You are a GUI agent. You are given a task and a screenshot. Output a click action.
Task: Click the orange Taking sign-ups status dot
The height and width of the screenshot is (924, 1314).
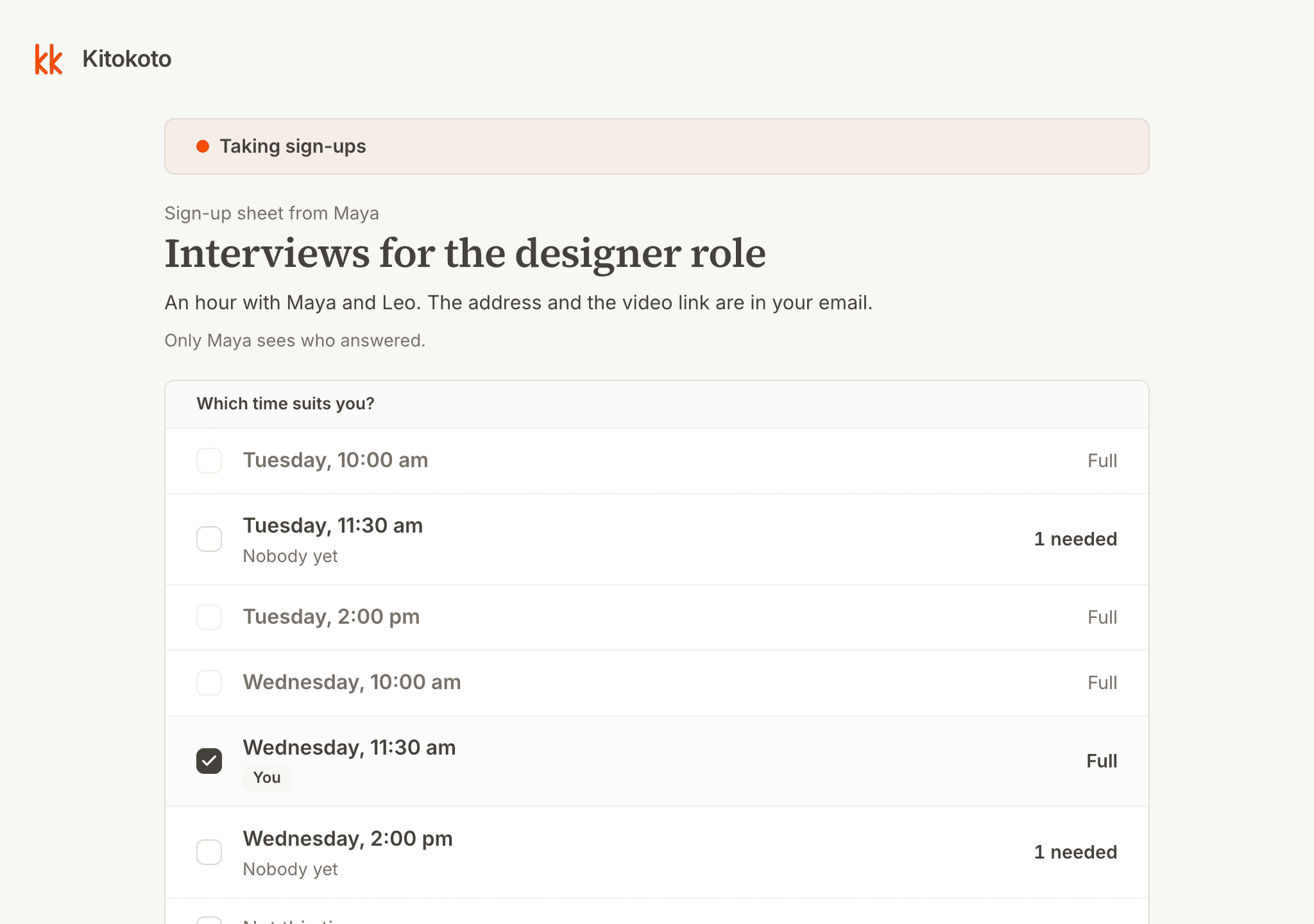(203, 146)
